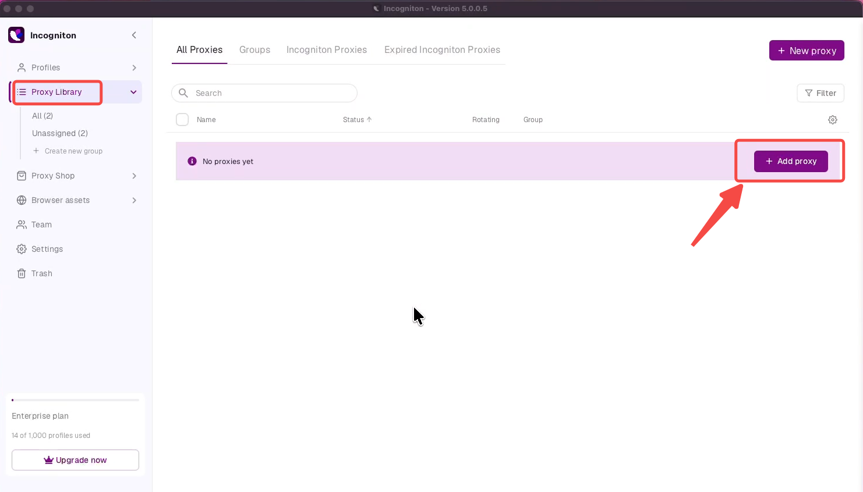Sort by the Name column header
Viewport: 863px width, 492px height.
[206, 119]
